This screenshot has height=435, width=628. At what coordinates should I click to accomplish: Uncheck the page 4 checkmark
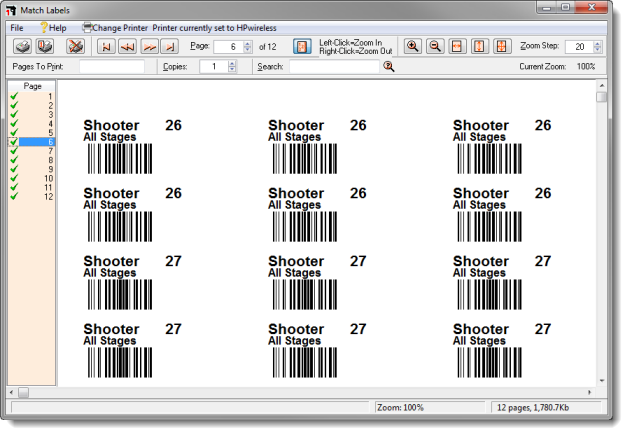tap(14, 124)
